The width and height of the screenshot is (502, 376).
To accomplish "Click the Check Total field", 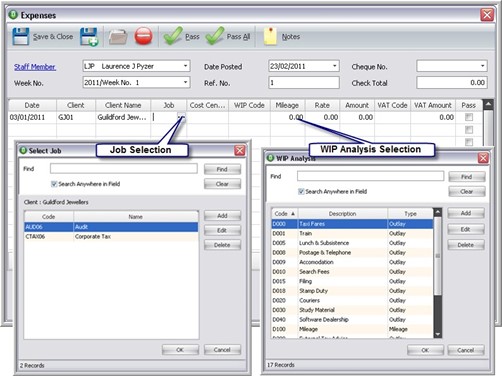I will coord(452,82).
